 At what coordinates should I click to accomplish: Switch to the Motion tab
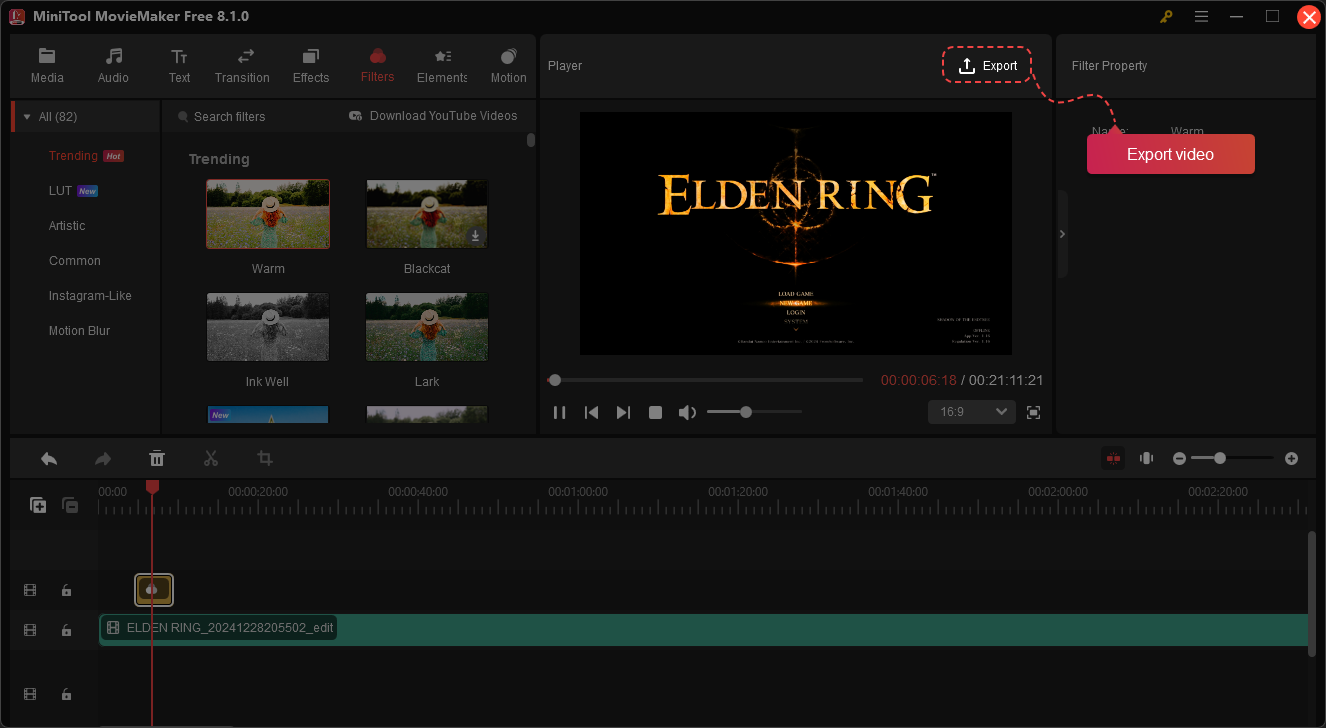pyautogui.click(x=508, y=66)
